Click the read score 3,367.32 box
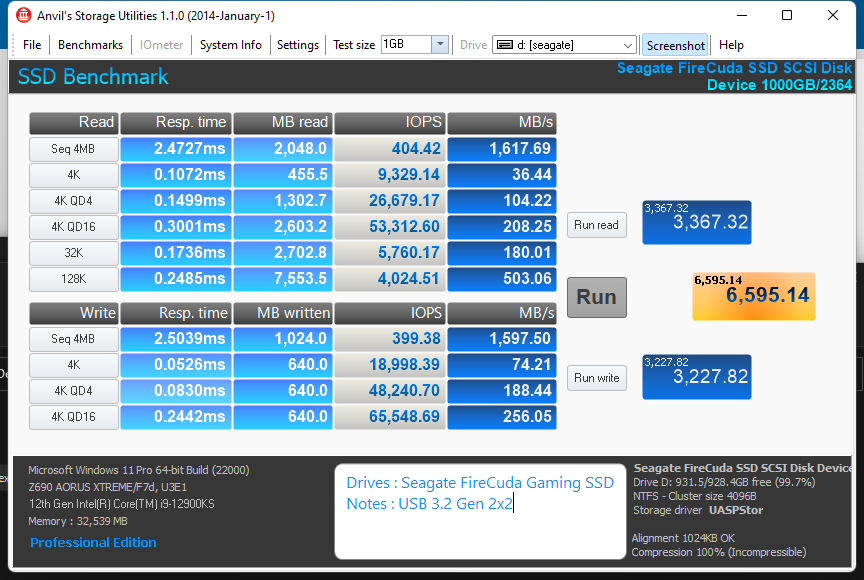The image size is (864, 580). [x=697, y=222]
